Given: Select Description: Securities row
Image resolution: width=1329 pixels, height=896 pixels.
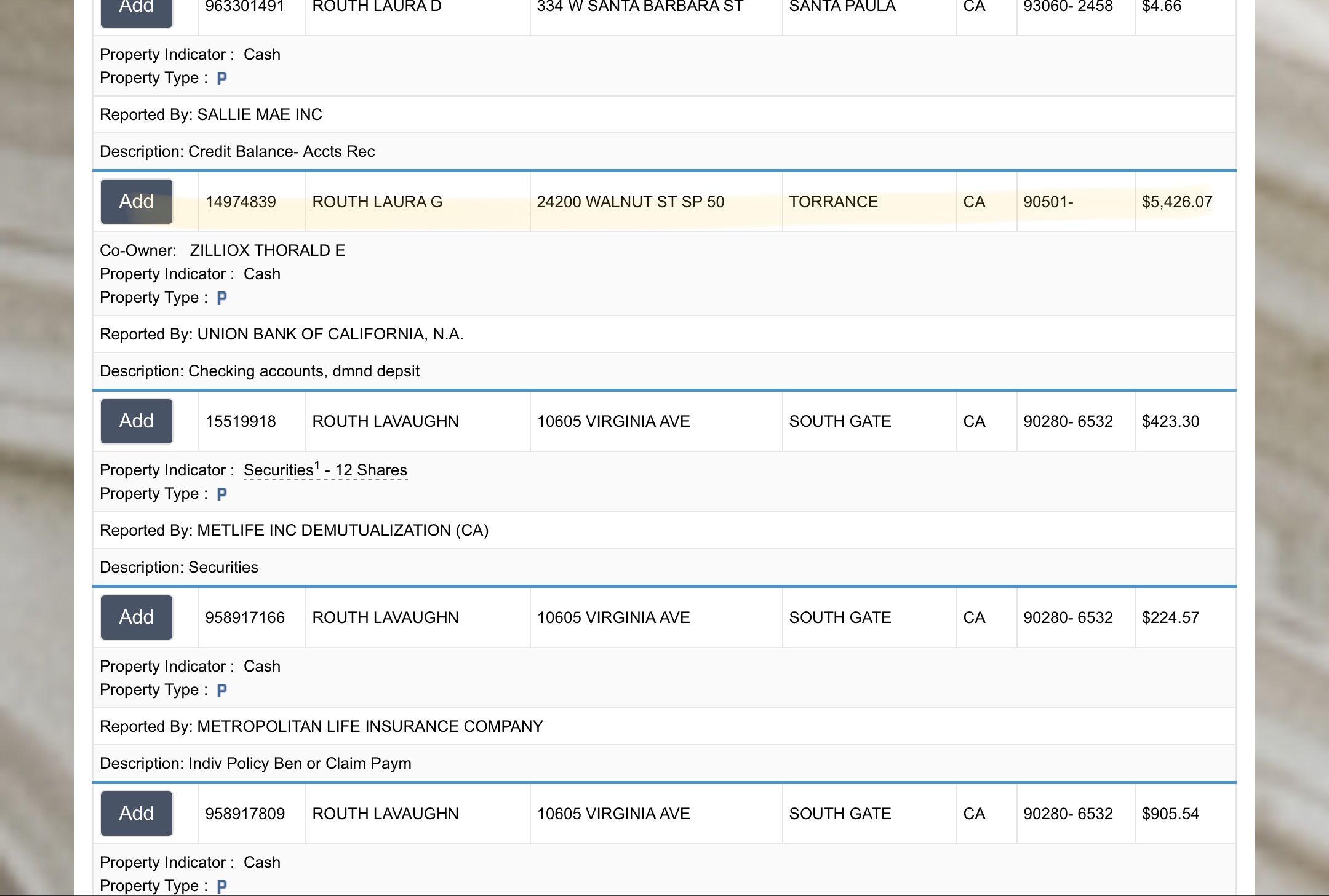Looking at the screenshot, I should click(x=664, y=567).
